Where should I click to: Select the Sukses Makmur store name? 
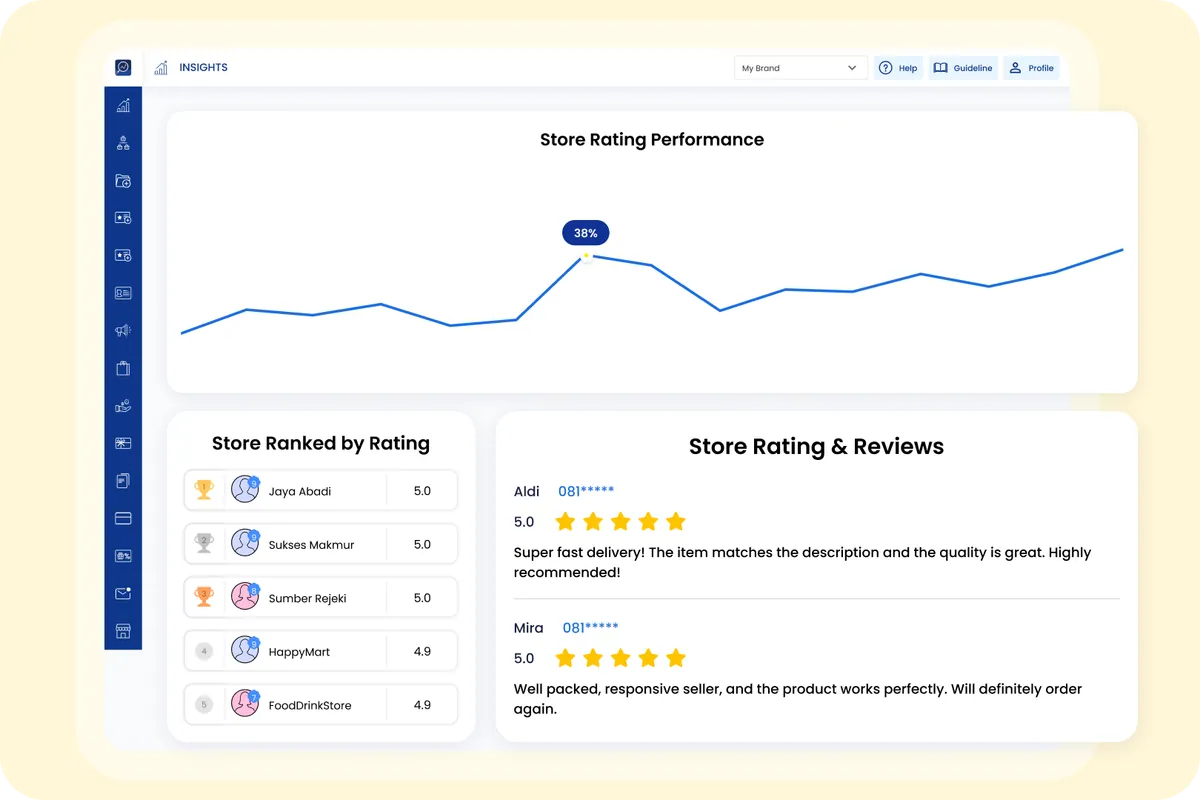click(x=311, y=545)
